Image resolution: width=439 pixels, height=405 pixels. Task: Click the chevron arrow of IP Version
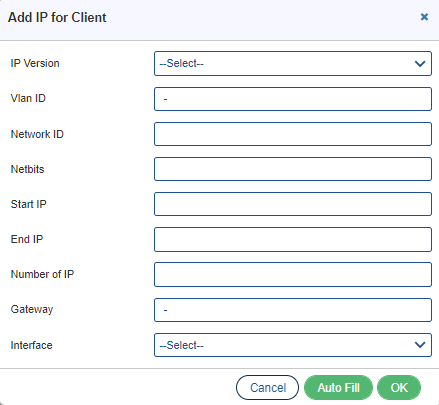click(420, 63)
